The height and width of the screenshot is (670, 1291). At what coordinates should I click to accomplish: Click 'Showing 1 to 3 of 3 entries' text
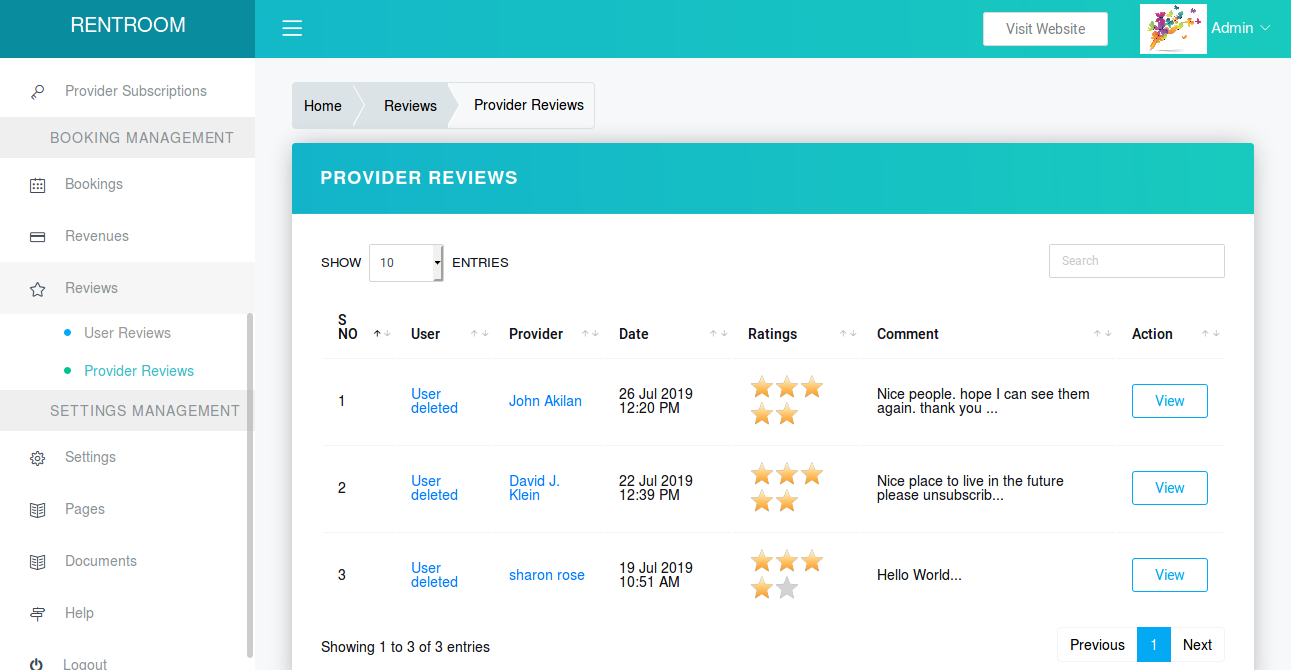405,647
